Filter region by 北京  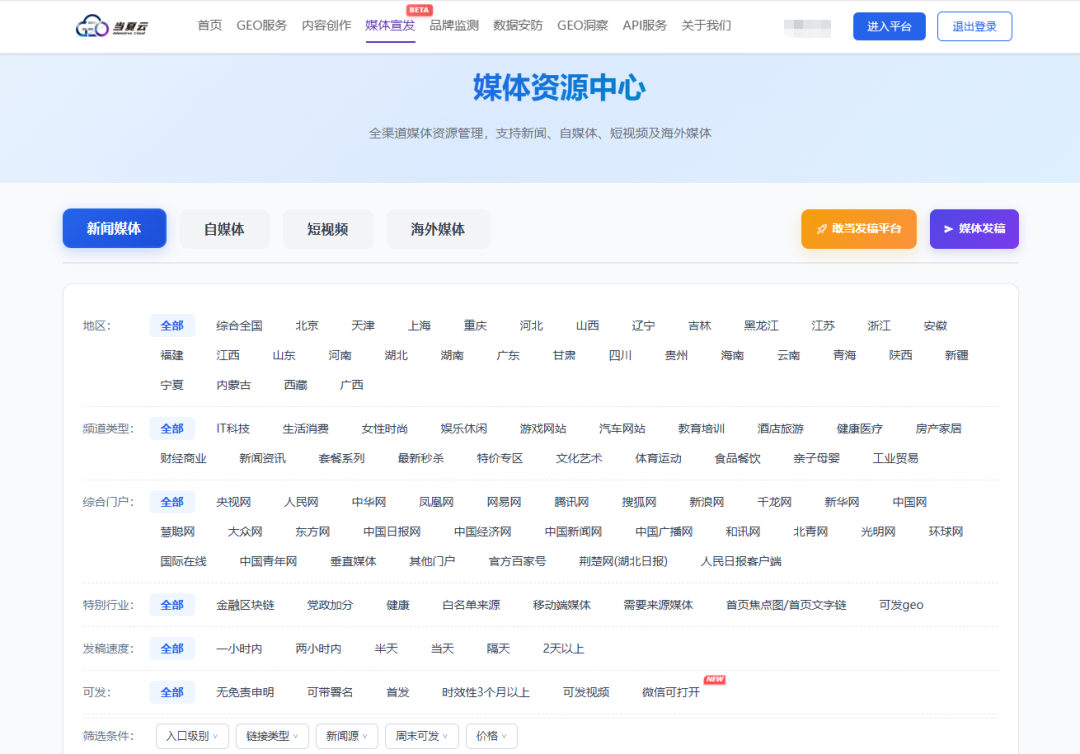coord(307,326)
